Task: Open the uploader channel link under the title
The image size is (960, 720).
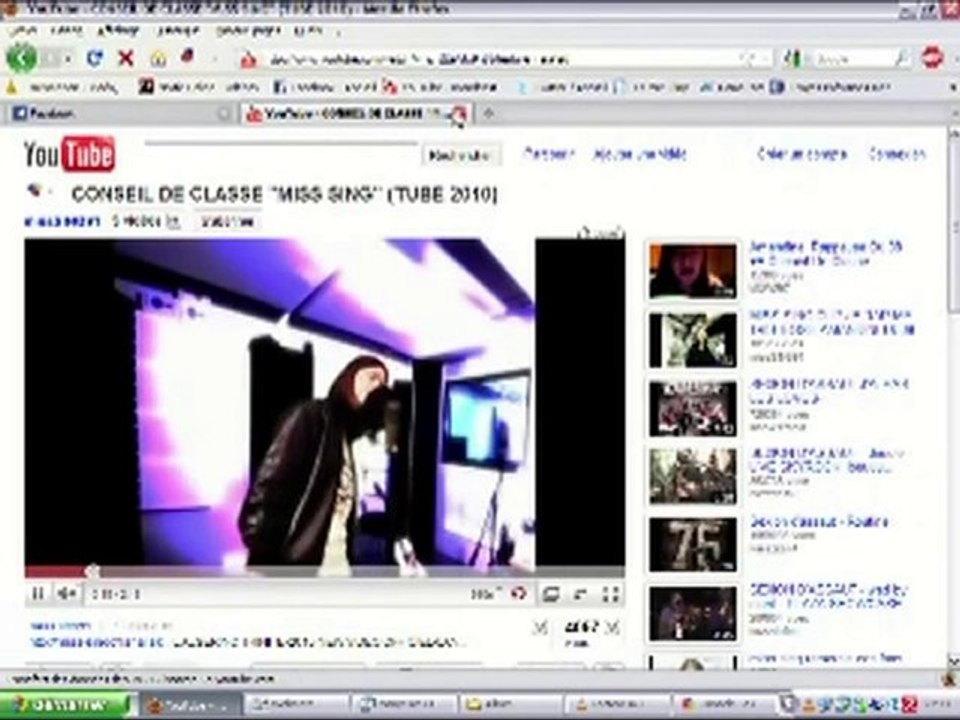Action: (61, 222)
